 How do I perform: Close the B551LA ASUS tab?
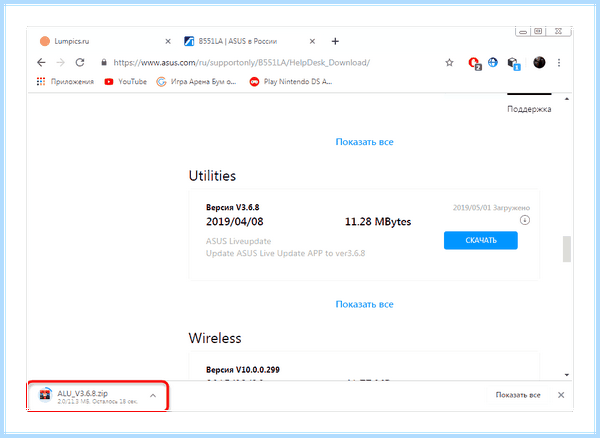pyautogui.click(x=312, y=41)
